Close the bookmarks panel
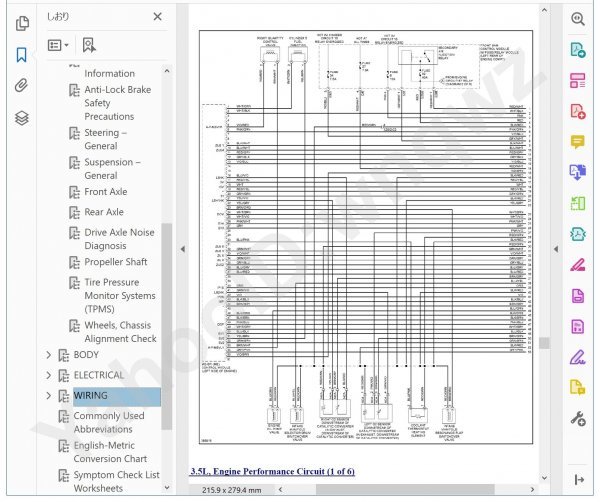The image size is (600, 502). coord(157,16)
